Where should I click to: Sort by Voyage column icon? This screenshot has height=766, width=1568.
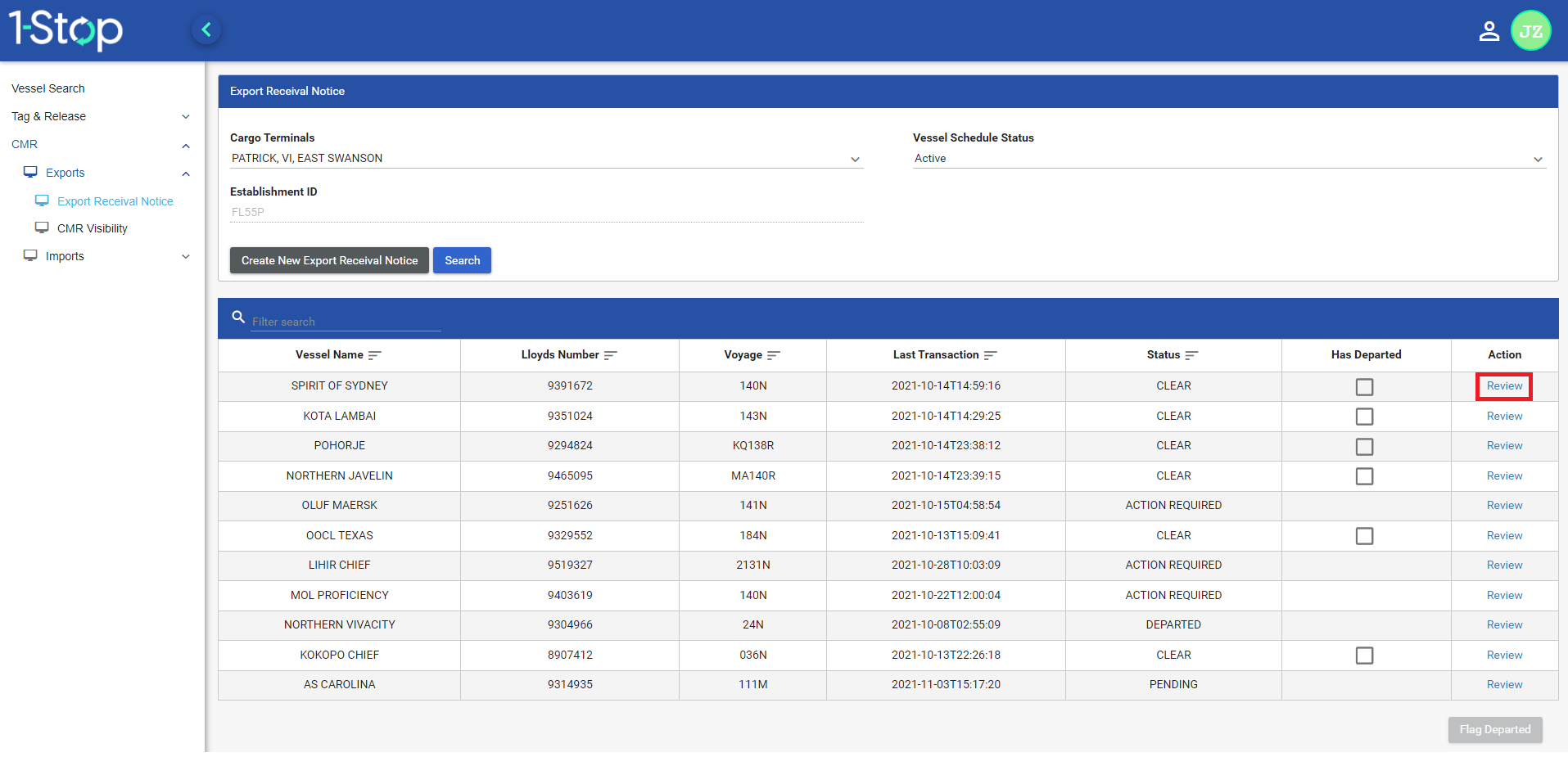[773, 355]
